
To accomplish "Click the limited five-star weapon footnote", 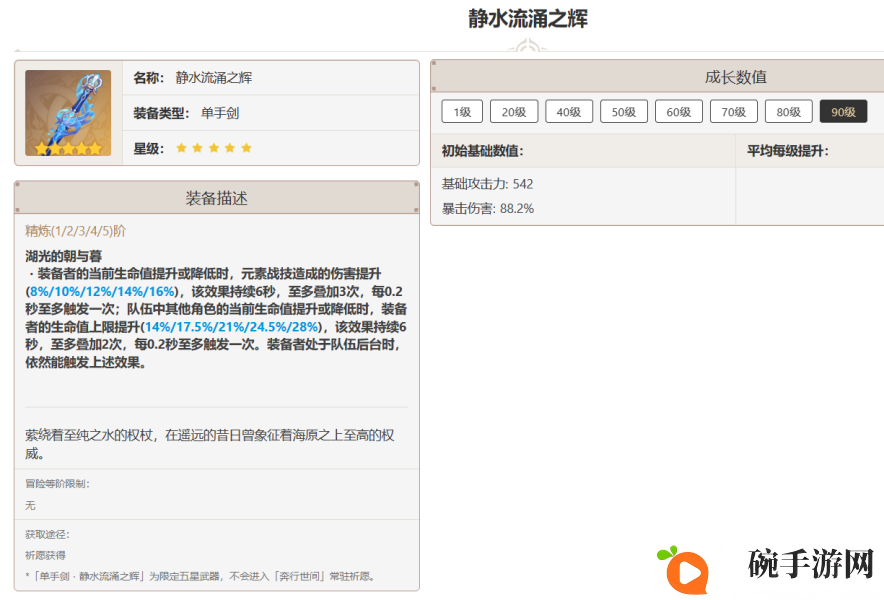I will (x=200, y=576).
